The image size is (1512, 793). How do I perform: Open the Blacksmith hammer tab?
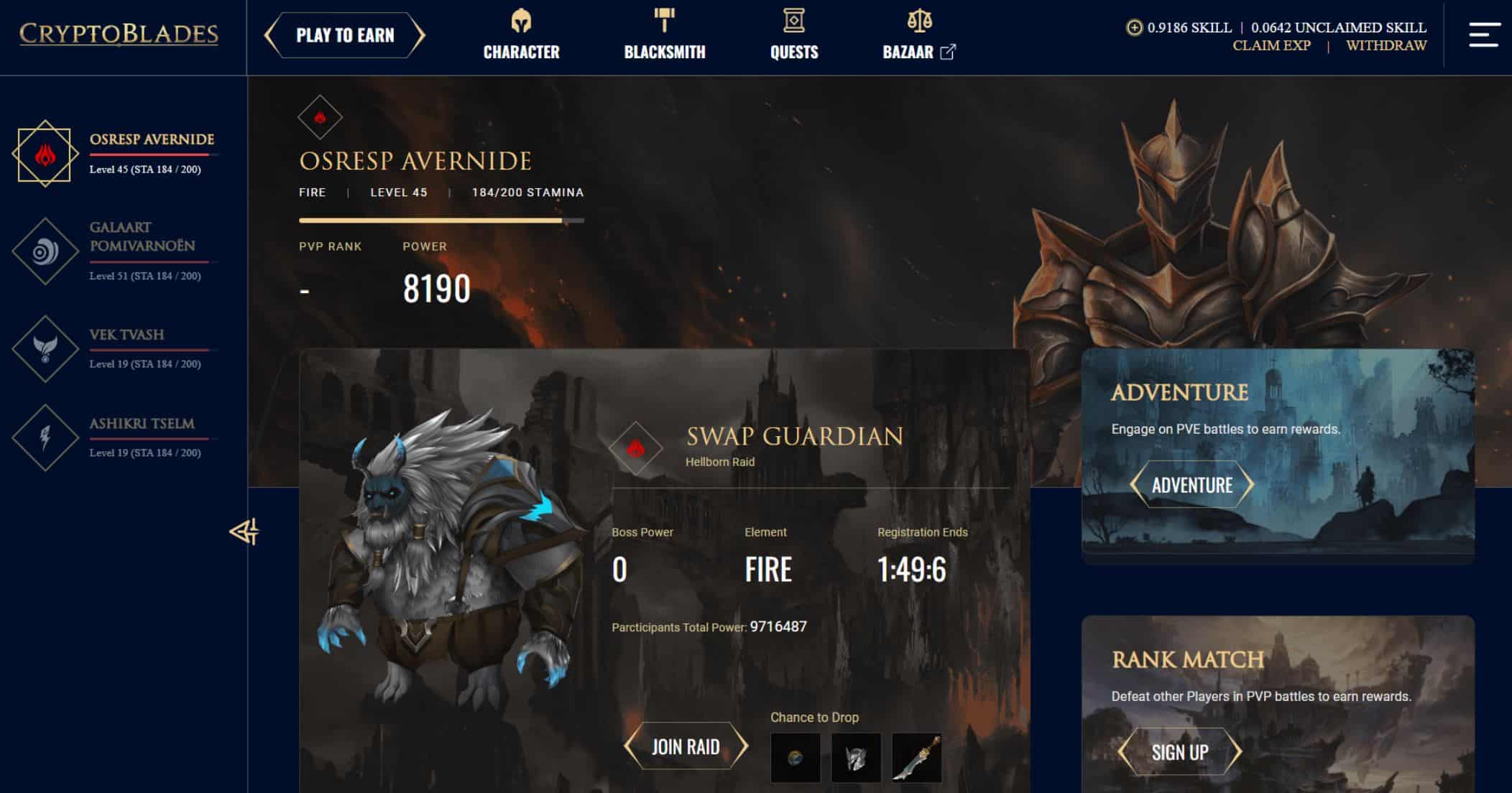[x=665, y=35]
